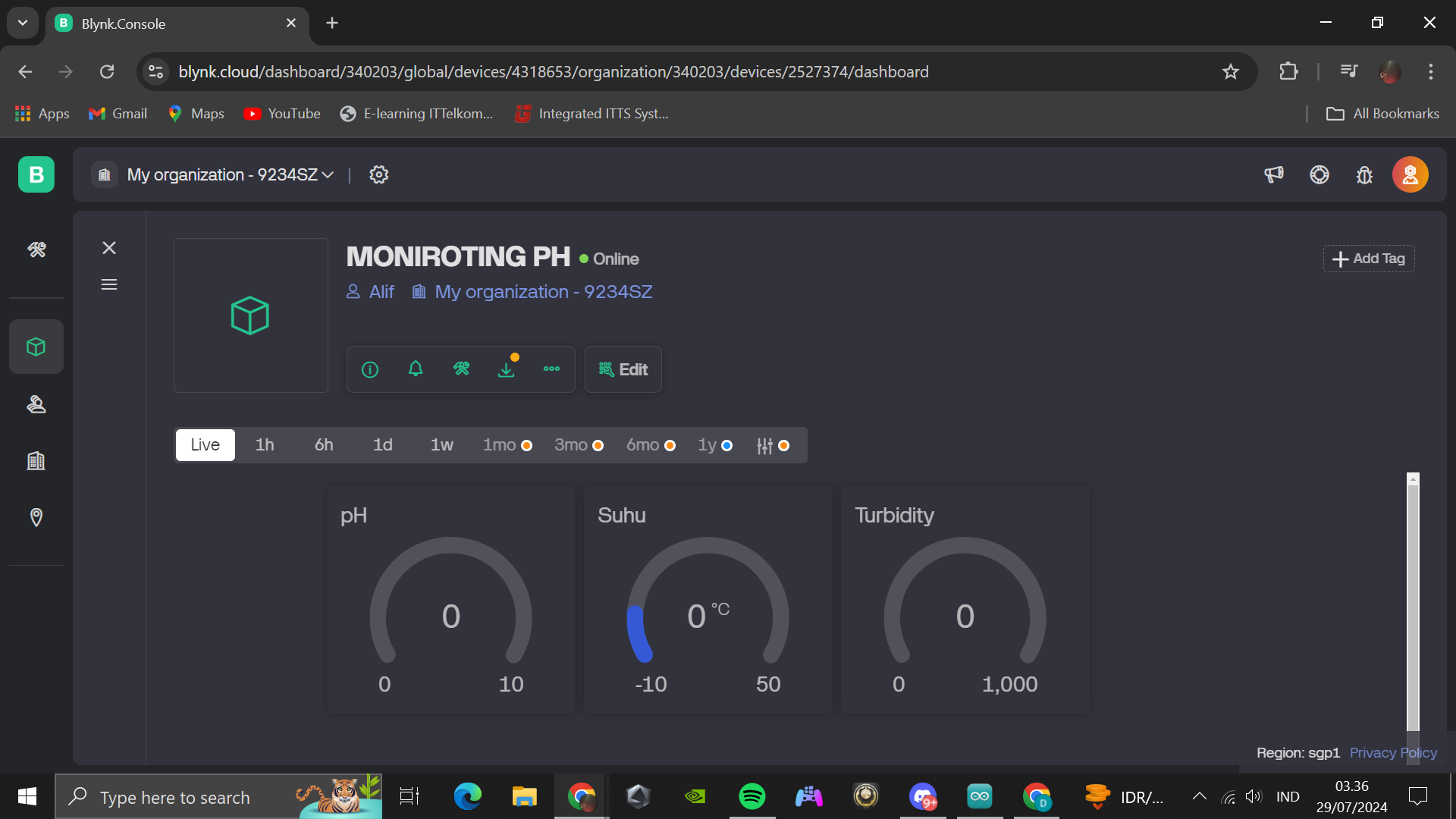Open device info via the info icon

click(x=369, y=369)
